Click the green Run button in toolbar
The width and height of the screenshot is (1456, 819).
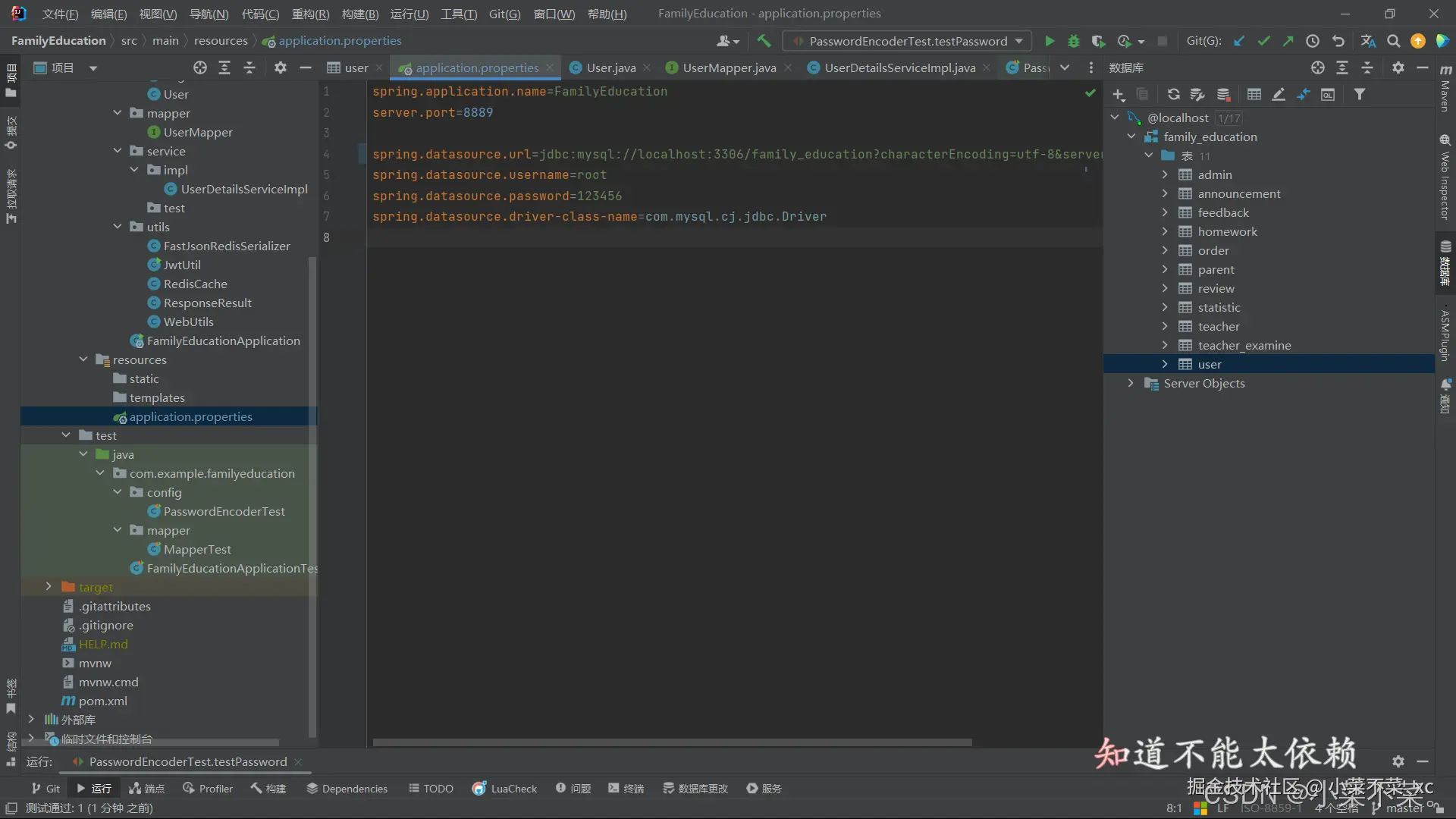[1050, 41]
